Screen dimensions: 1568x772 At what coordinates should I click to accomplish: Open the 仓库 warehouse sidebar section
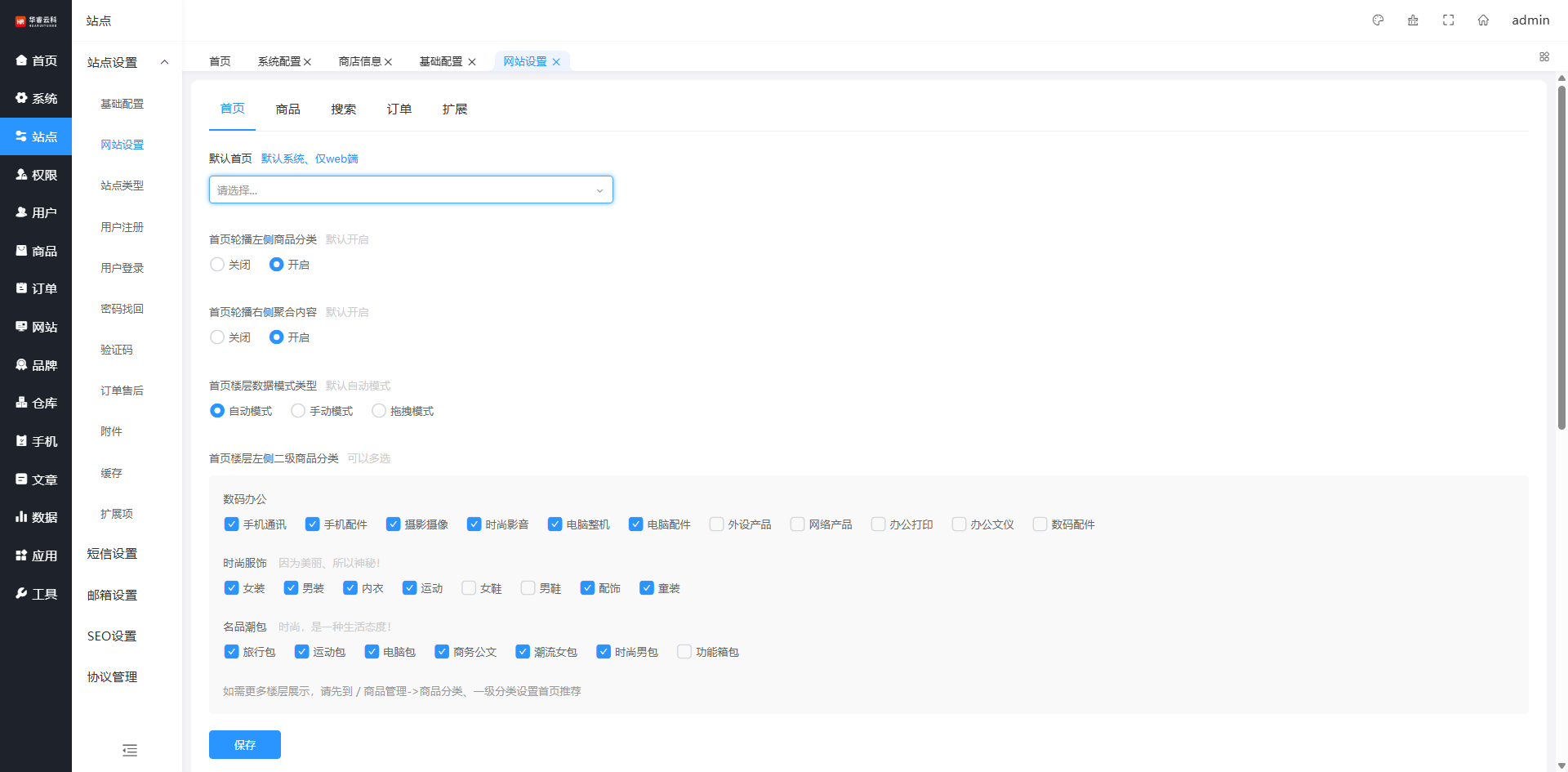click(36, 403)
